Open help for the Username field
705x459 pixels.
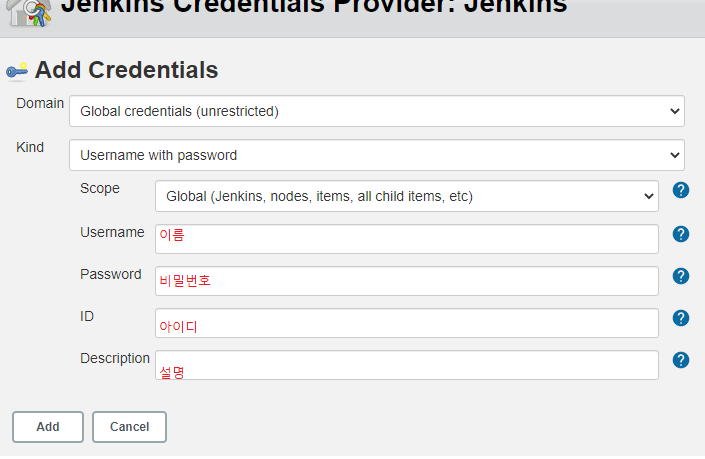(681, 234)
